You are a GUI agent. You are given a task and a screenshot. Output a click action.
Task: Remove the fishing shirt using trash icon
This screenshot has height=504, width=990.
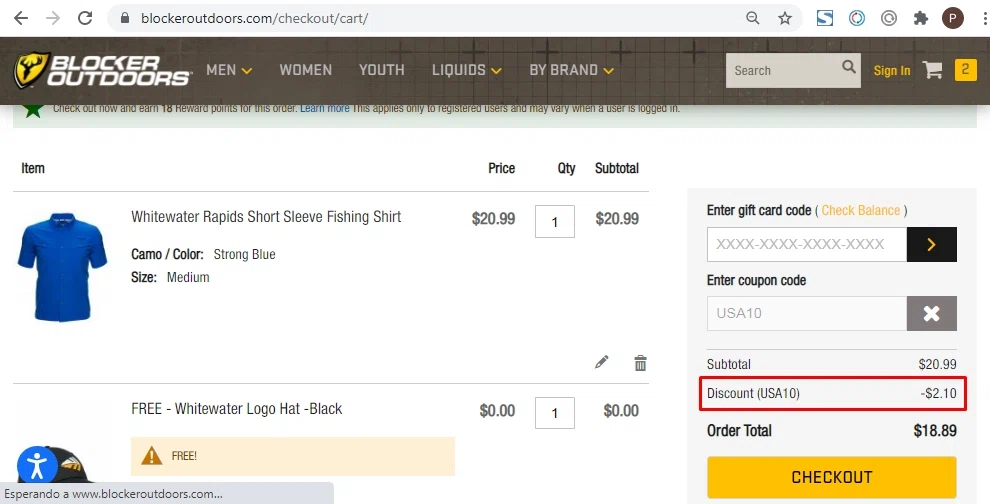pos(641,363)
